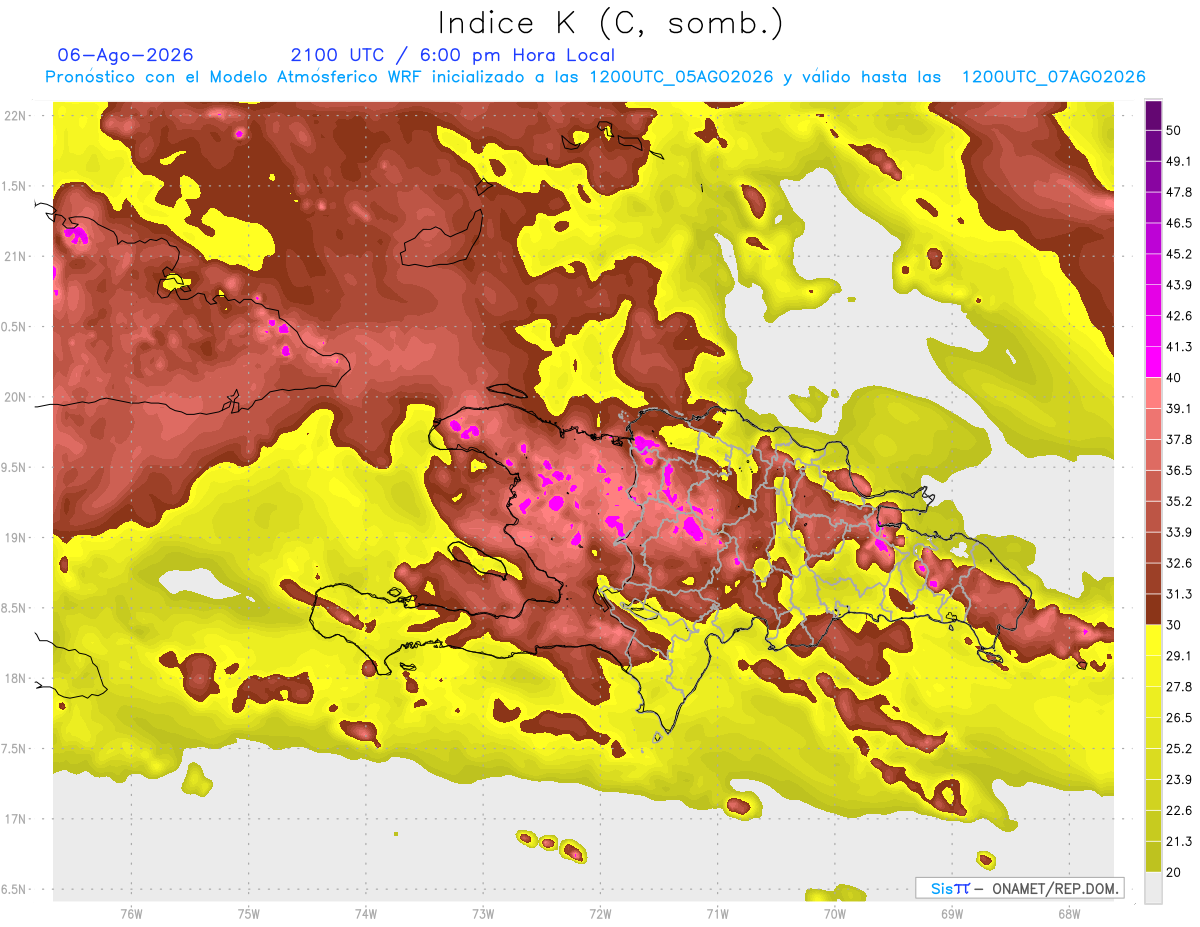Image resolution: width=1200 pixels, height=927 pixels.
Task: Click the longitude label "71W"
Action: 717,913
